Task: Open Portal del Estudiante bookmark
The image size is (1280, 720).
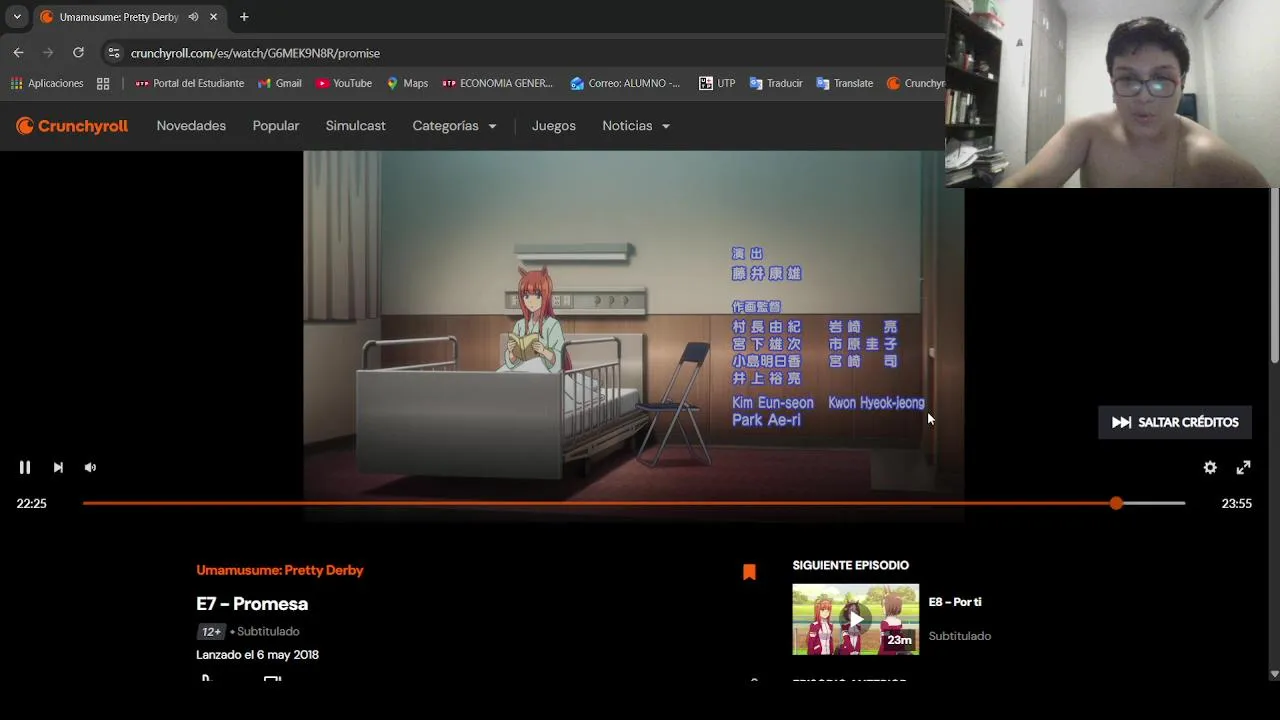Action: pyautogui.click(x=190, y=83)
